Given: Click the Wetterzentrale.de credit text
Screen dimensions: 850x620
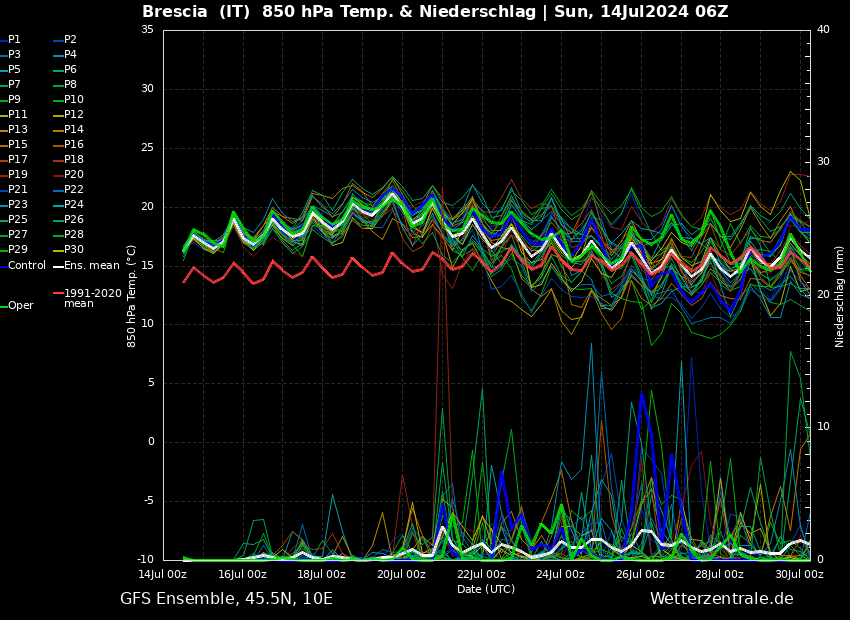Looking at the screenshot, I should 722,599.
